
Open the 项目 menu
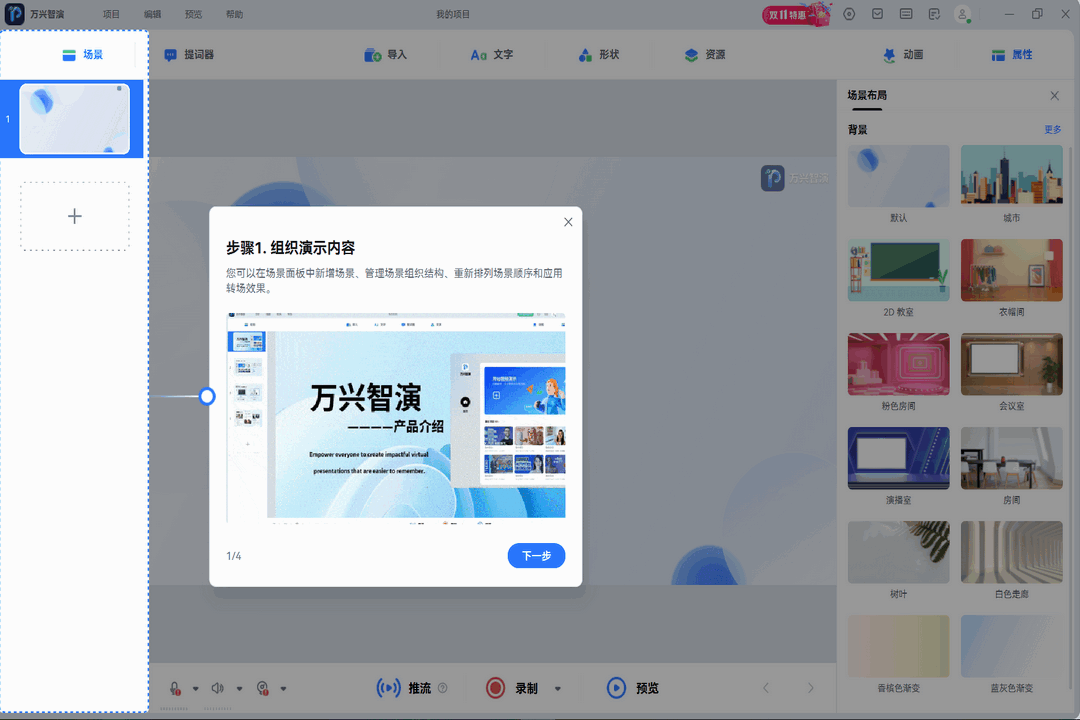pos(111,14)
